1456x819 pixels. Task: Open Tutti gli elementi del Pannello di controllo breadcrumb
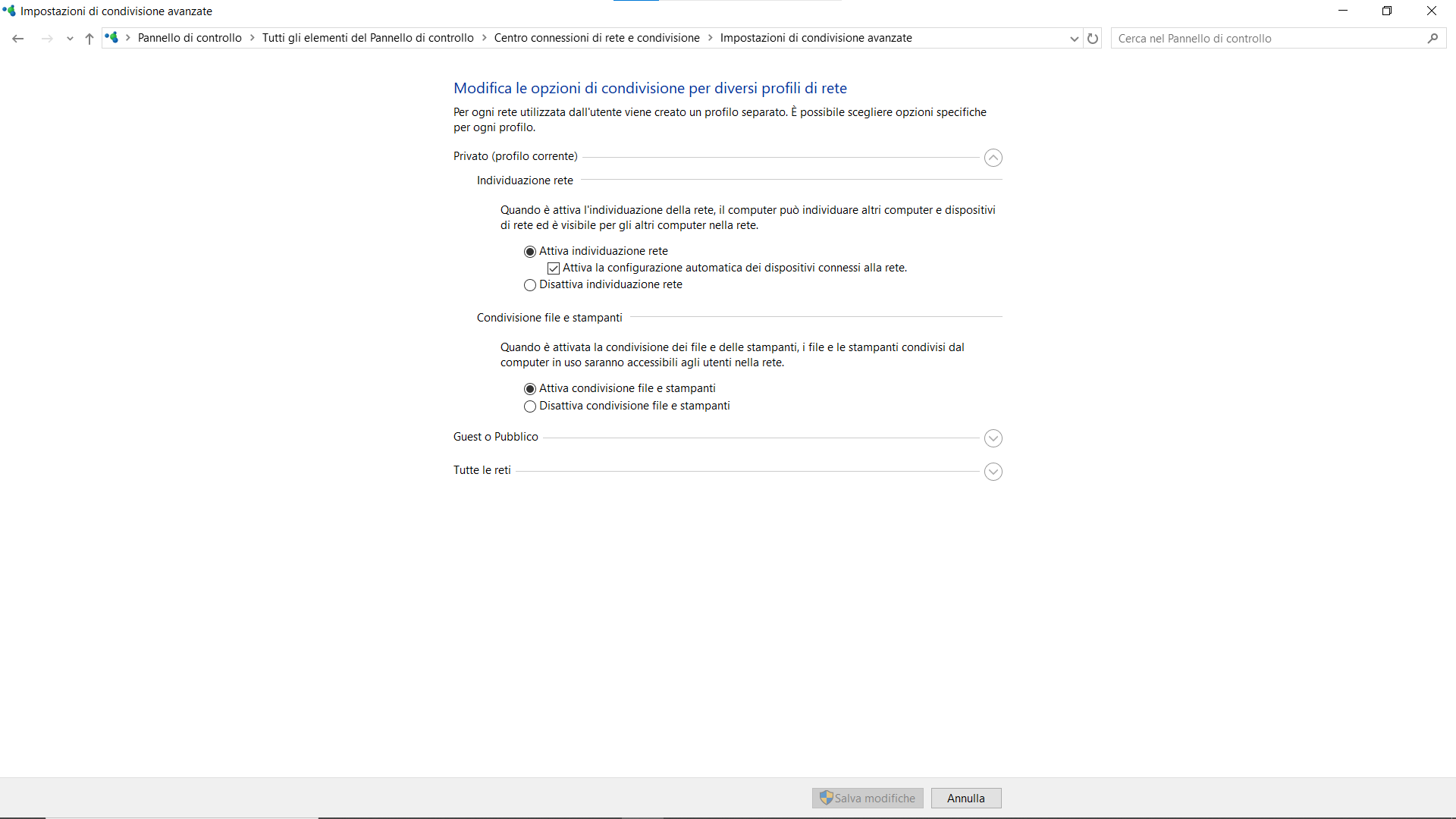[x=368, y=38]
